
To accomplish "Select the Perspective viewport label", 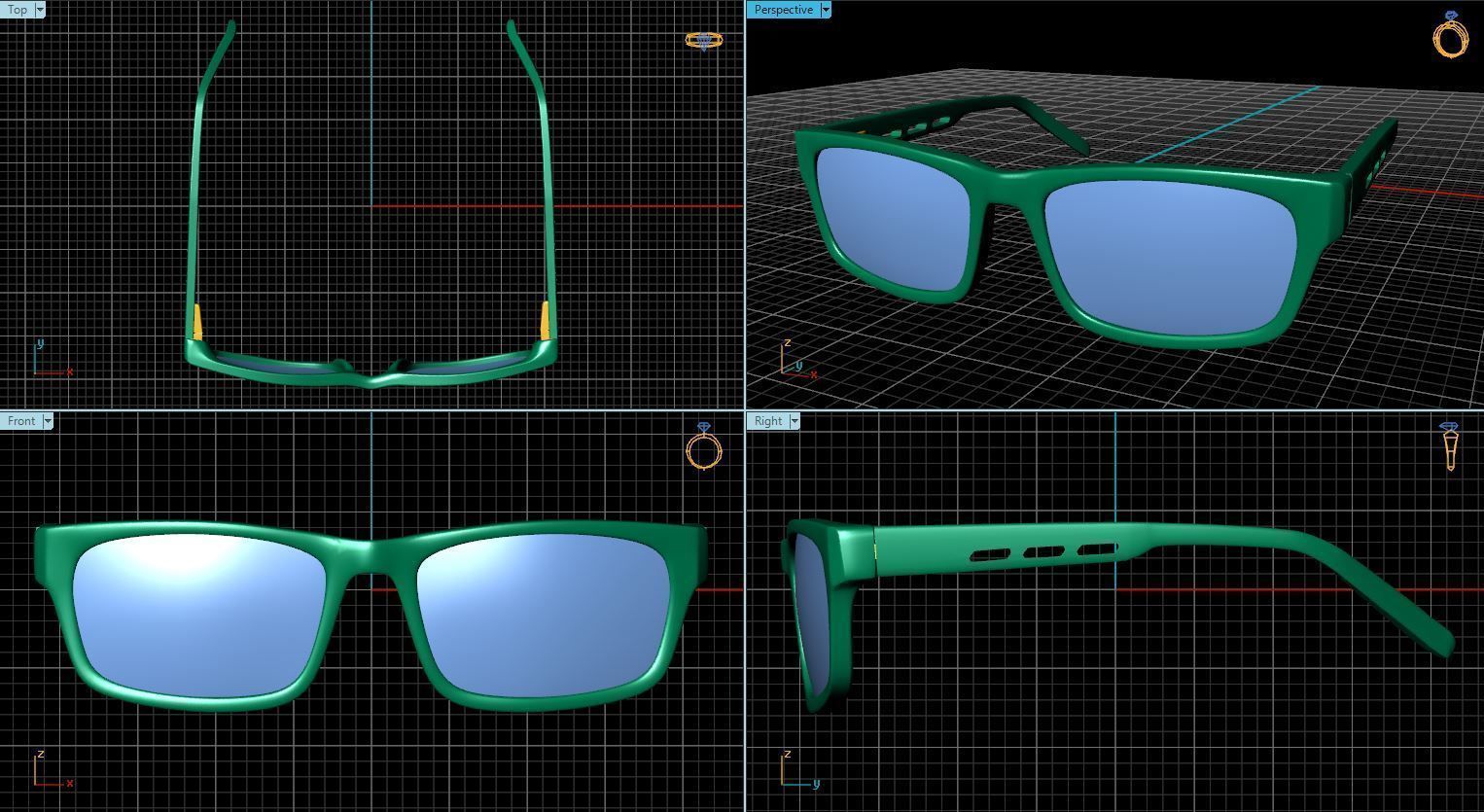I will click(783, 10).
